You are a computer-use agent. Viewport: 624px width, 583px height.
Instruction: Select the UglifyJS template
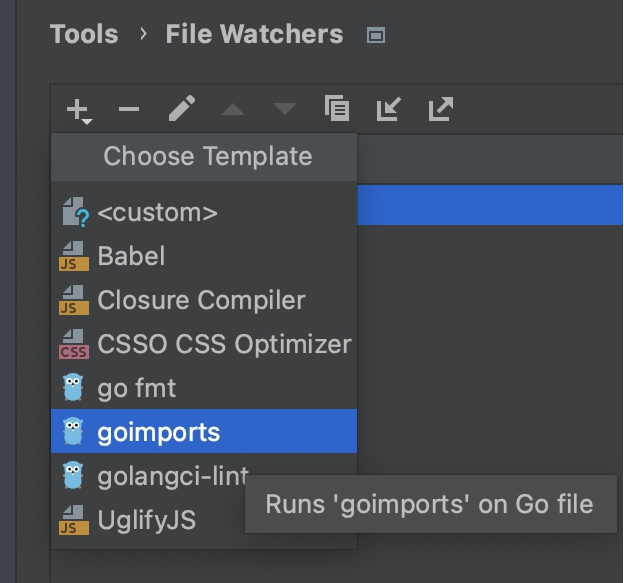point(147,520)
